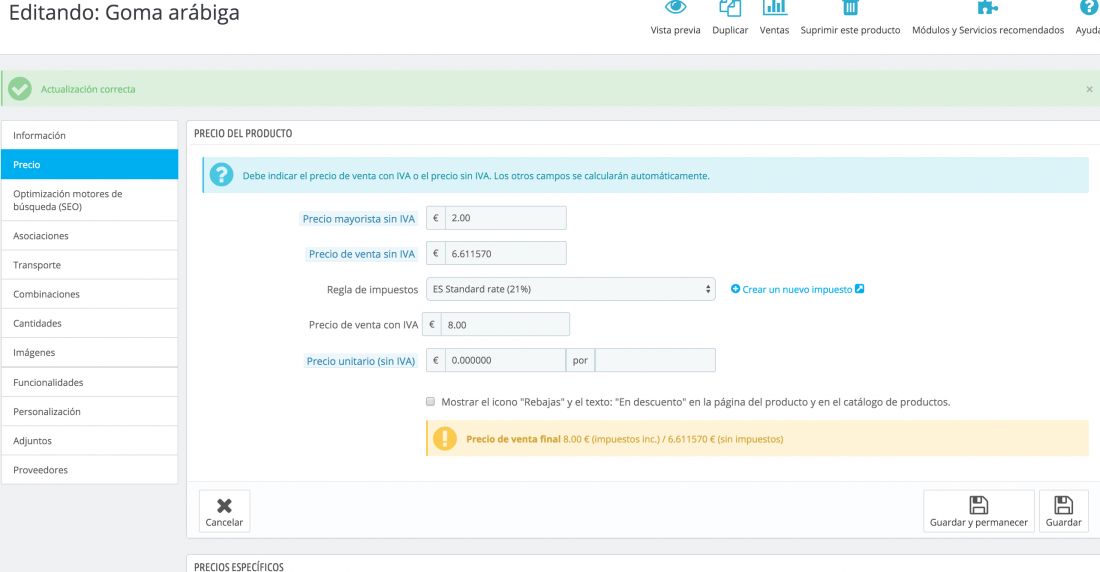Image resolution: width=1100 pixels, height=572 pixels.
Task: Click Crear un nuevo impuesto link
Action: coord(797,289)
